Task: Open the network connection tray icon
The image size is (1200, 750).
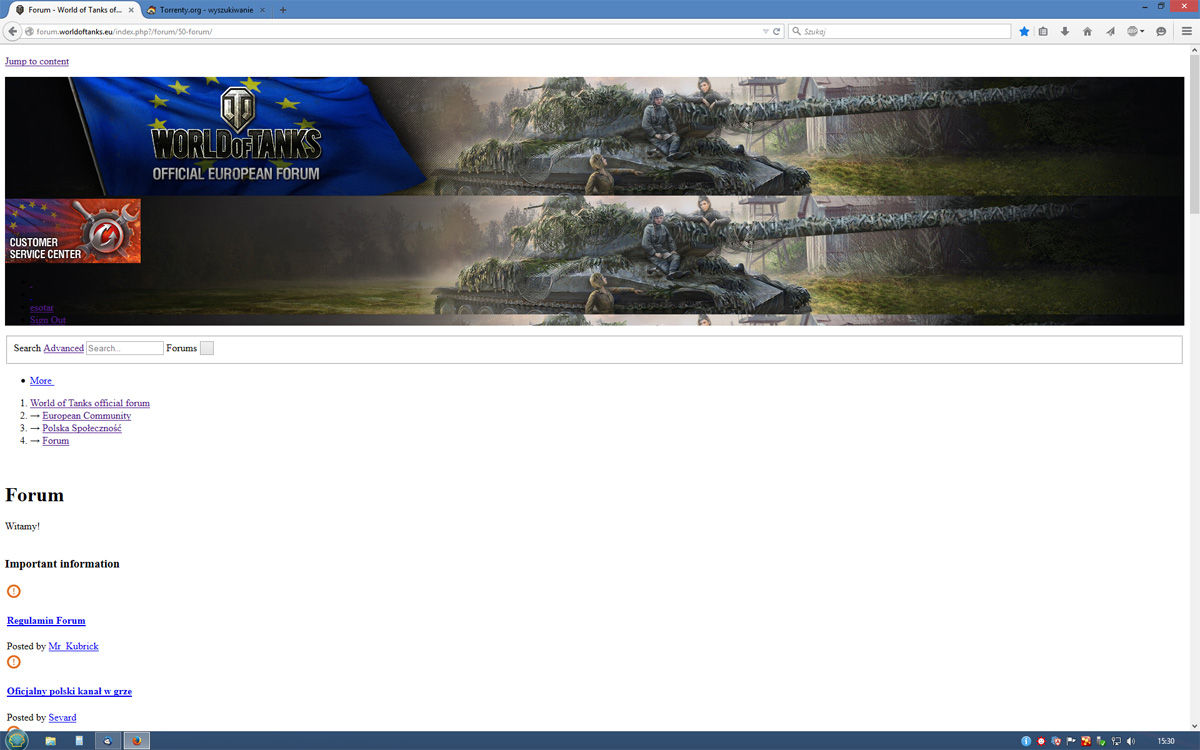Action: [1116, 741]
